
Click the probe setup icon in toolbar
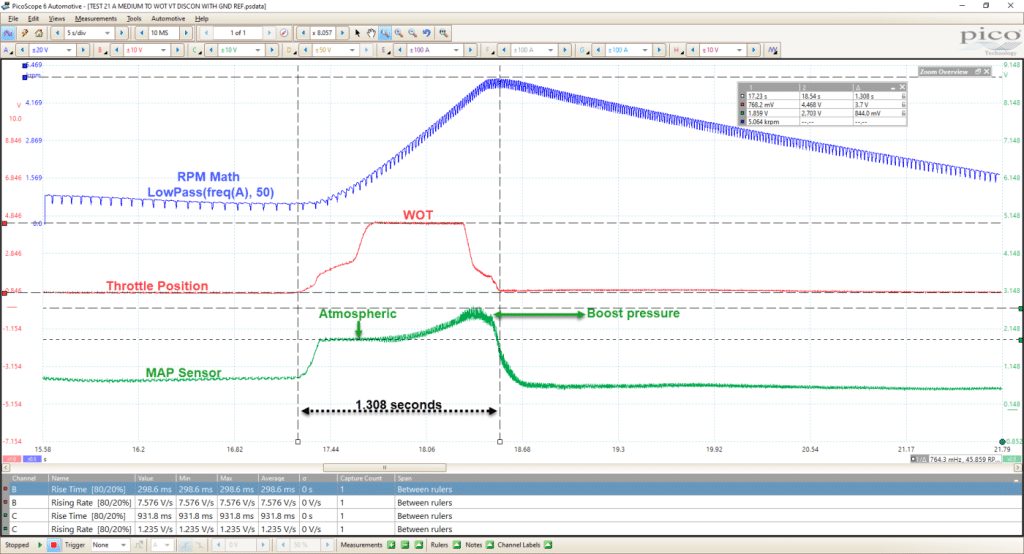click(24, 33)
